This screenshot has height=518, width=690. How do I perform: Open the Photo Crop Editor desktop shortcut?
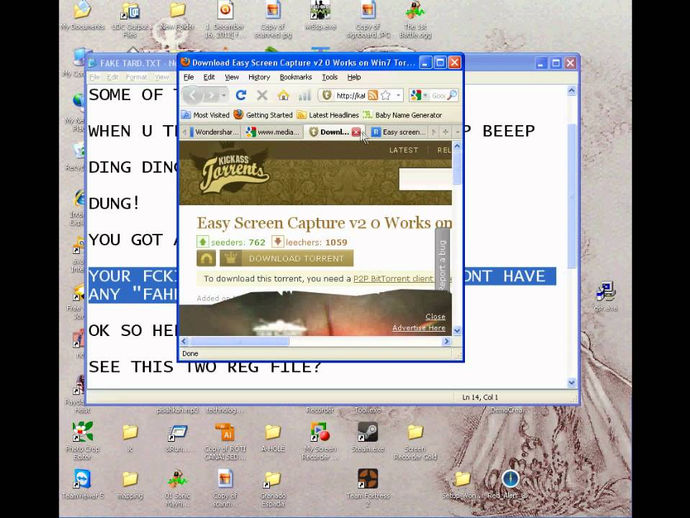[82, 440]
